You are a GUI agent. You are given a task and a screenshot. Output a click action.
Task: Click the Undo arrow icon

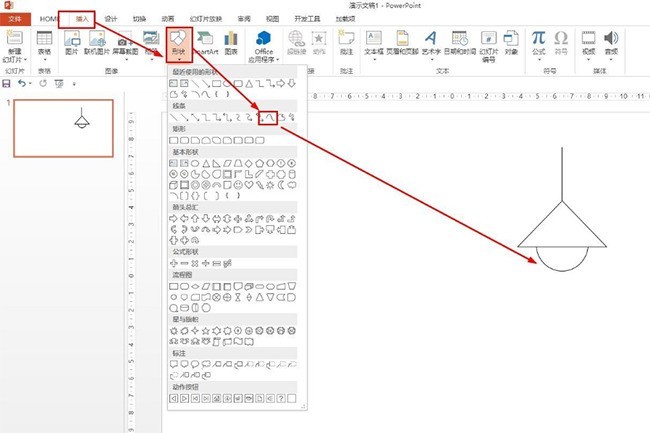[x=22, y=84]
